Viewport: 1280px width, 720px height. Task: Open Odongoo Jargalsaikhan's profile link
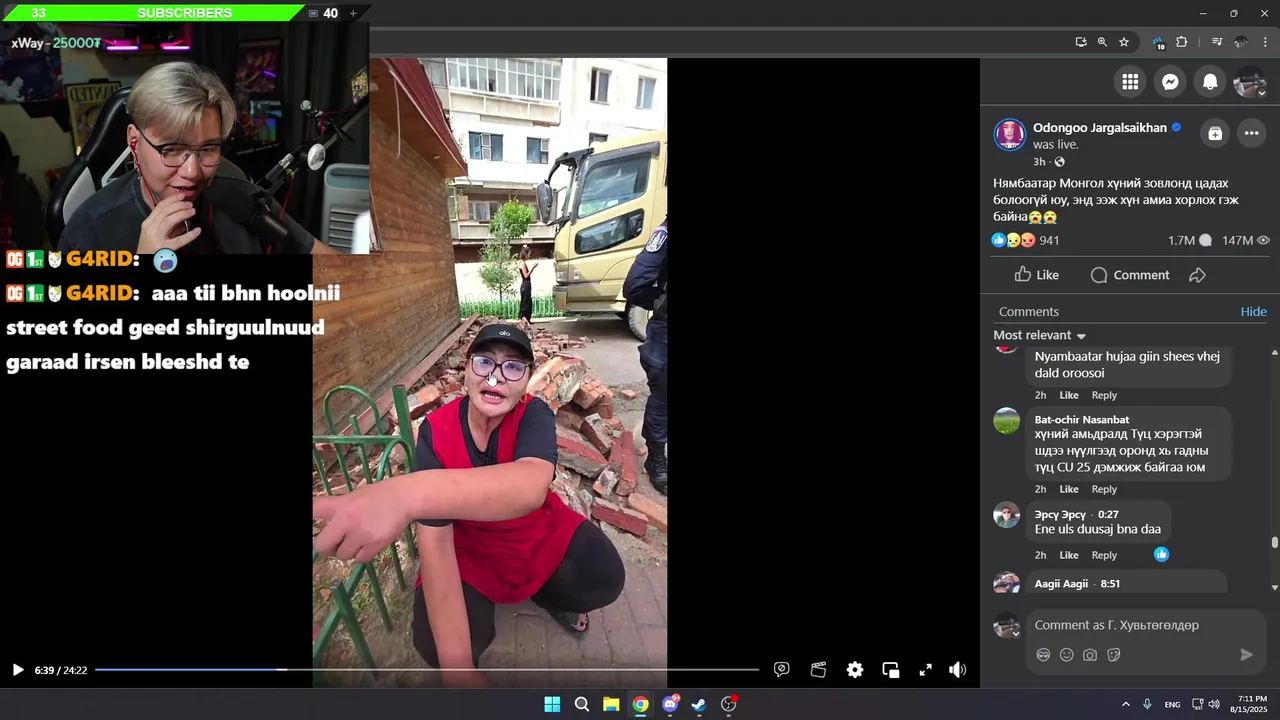pos(1100,128)
